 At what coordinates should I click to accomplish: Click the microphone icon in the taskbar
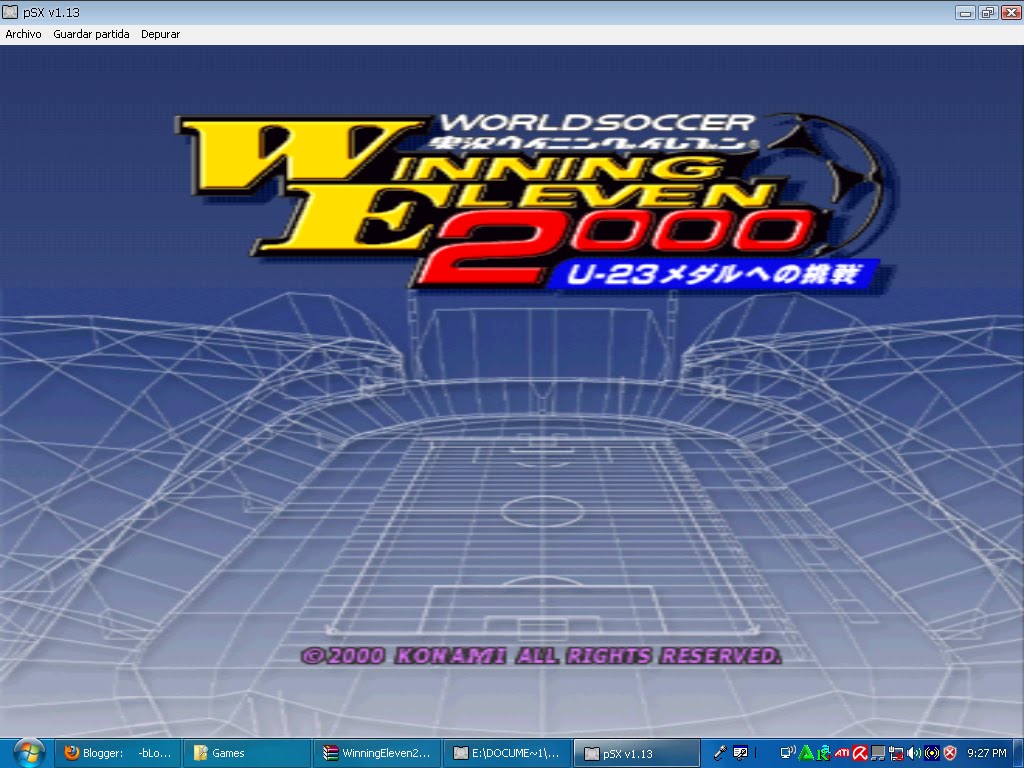click(720, 753)
